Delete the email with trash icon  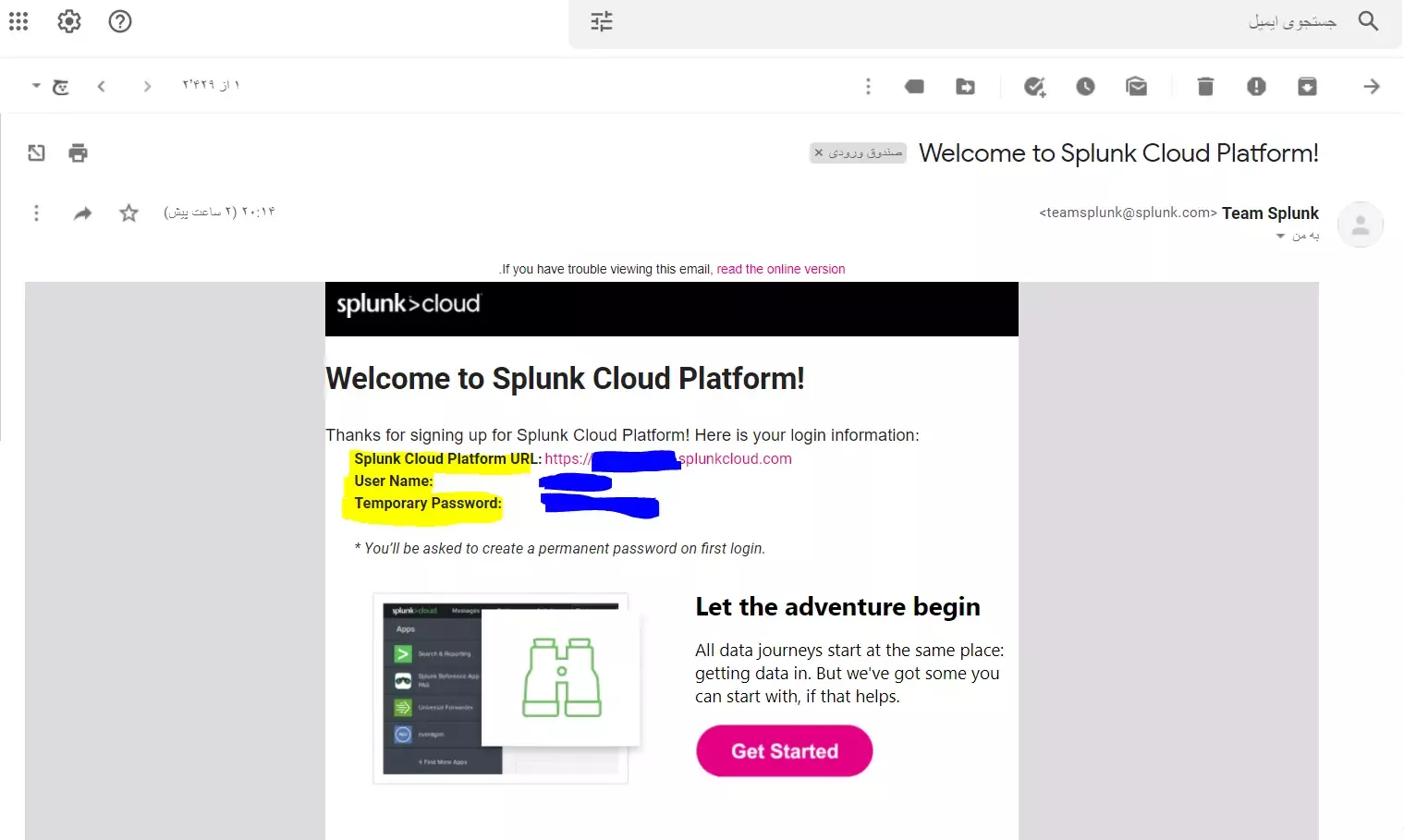pyautogui.click(x=1205, y=86)
